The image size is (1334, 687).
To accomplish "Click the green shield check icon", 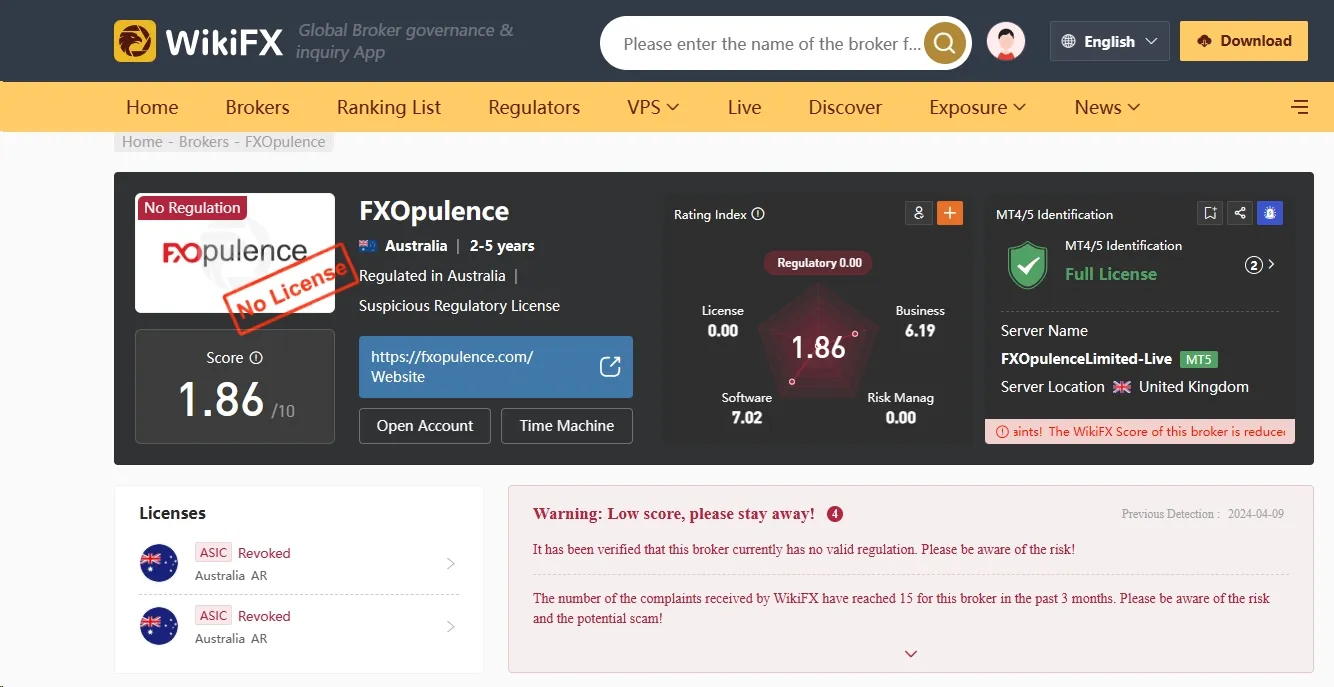I will pos(1027,265).
